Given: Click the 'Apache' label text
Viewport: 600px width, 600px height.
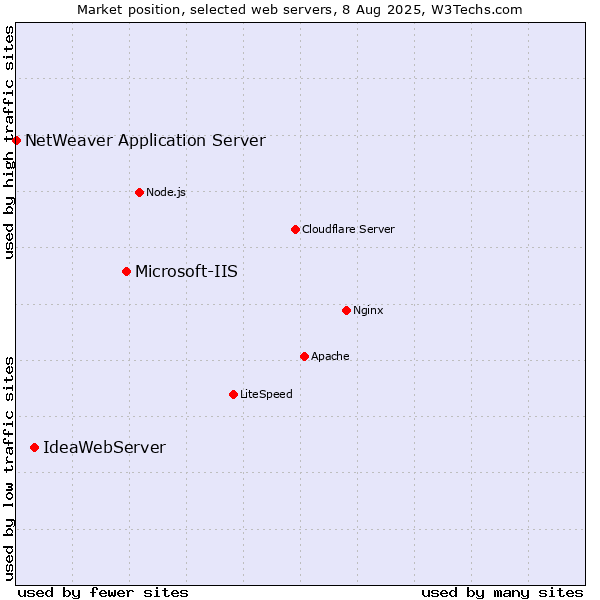Looking at the screenshot, I should click(x=330, y=357).
